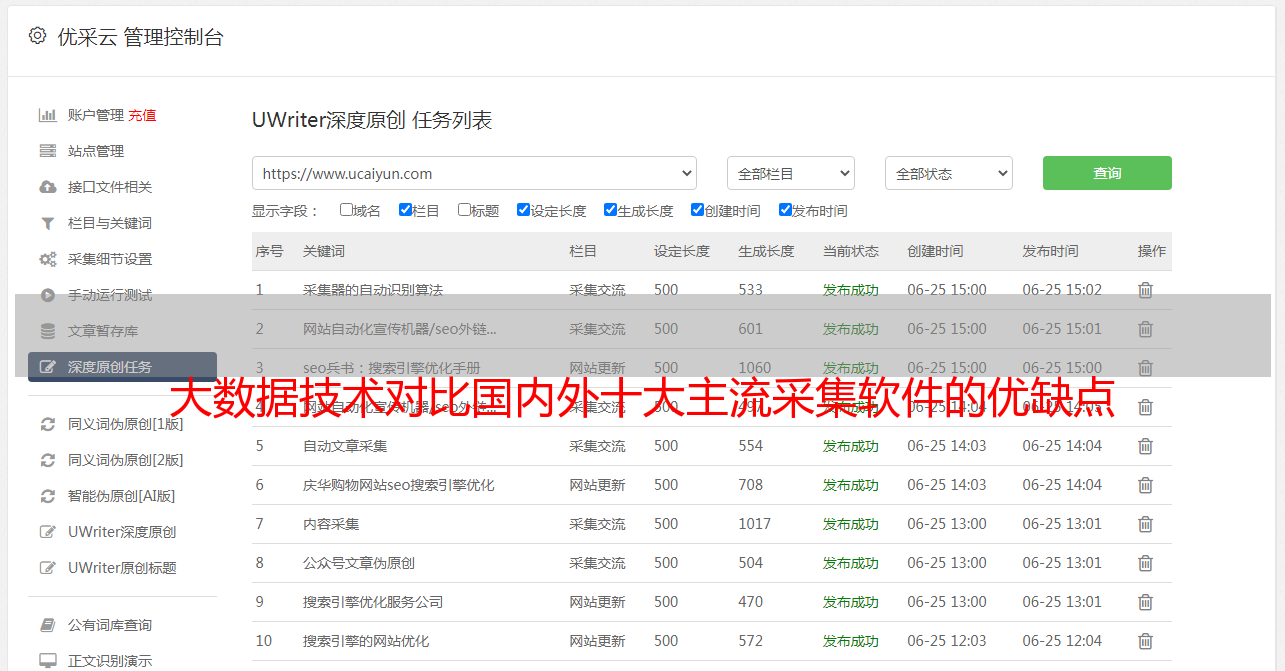This screenshot has width=1285, height=671.
Task: Open the 全部状态 filter dropdown
Action: pos(948,173)
